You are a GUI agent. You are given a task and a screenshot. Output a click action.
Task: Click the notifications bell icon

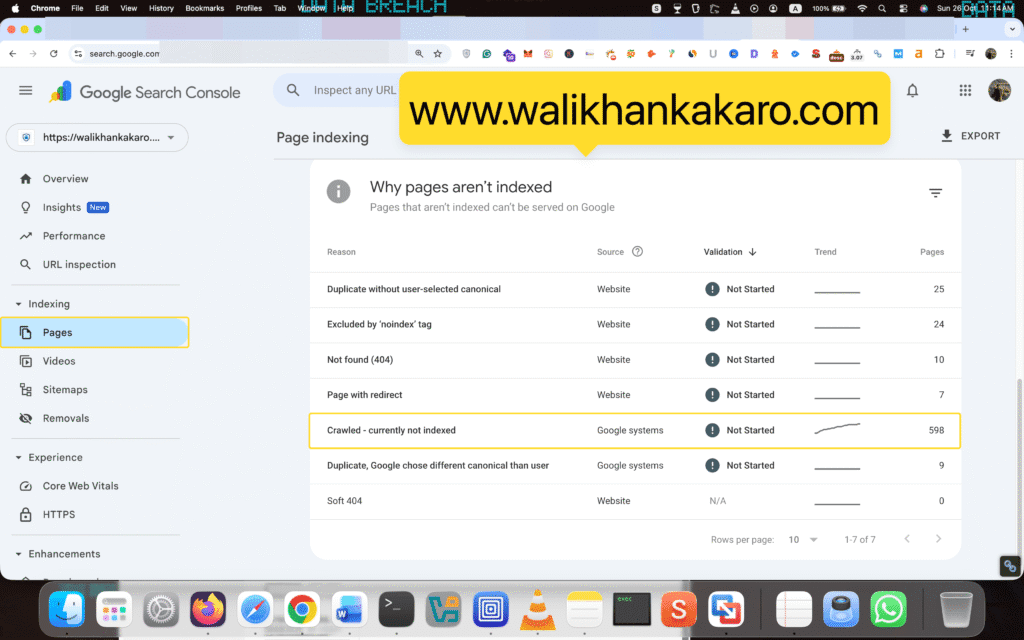pyautogui.click(x=912, y=91)
